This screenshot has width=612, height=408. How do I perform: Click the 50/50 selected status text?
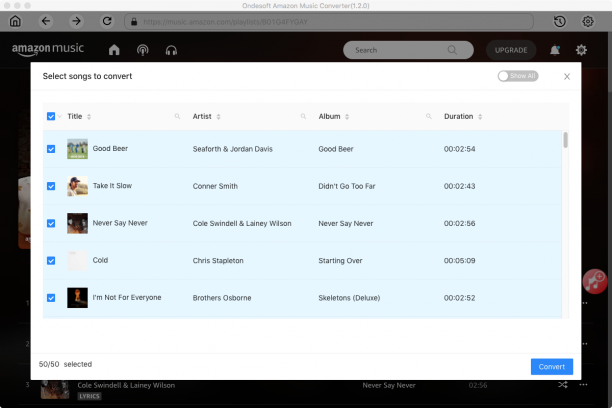point(65,364)
